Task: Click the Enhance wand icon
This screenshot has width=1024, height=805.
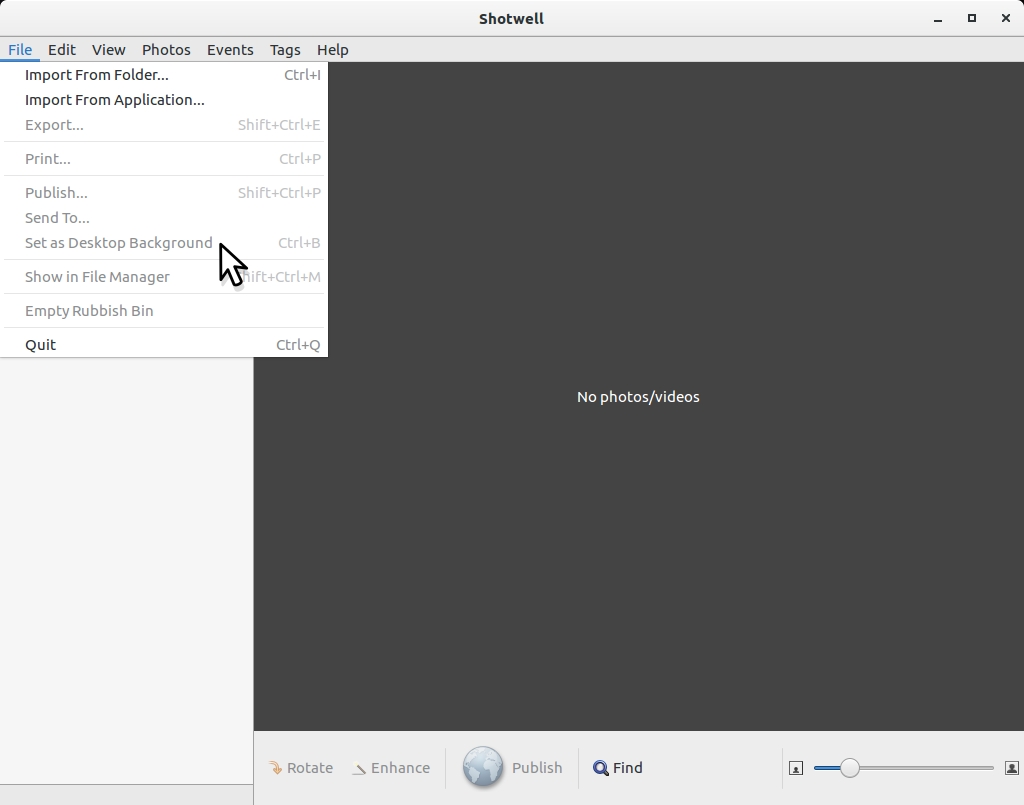Action: click(359, 768)
